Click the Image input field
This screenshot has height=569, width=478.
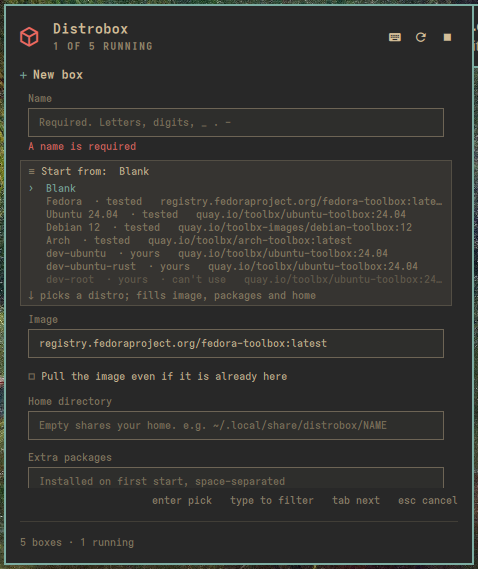point(236,343)
